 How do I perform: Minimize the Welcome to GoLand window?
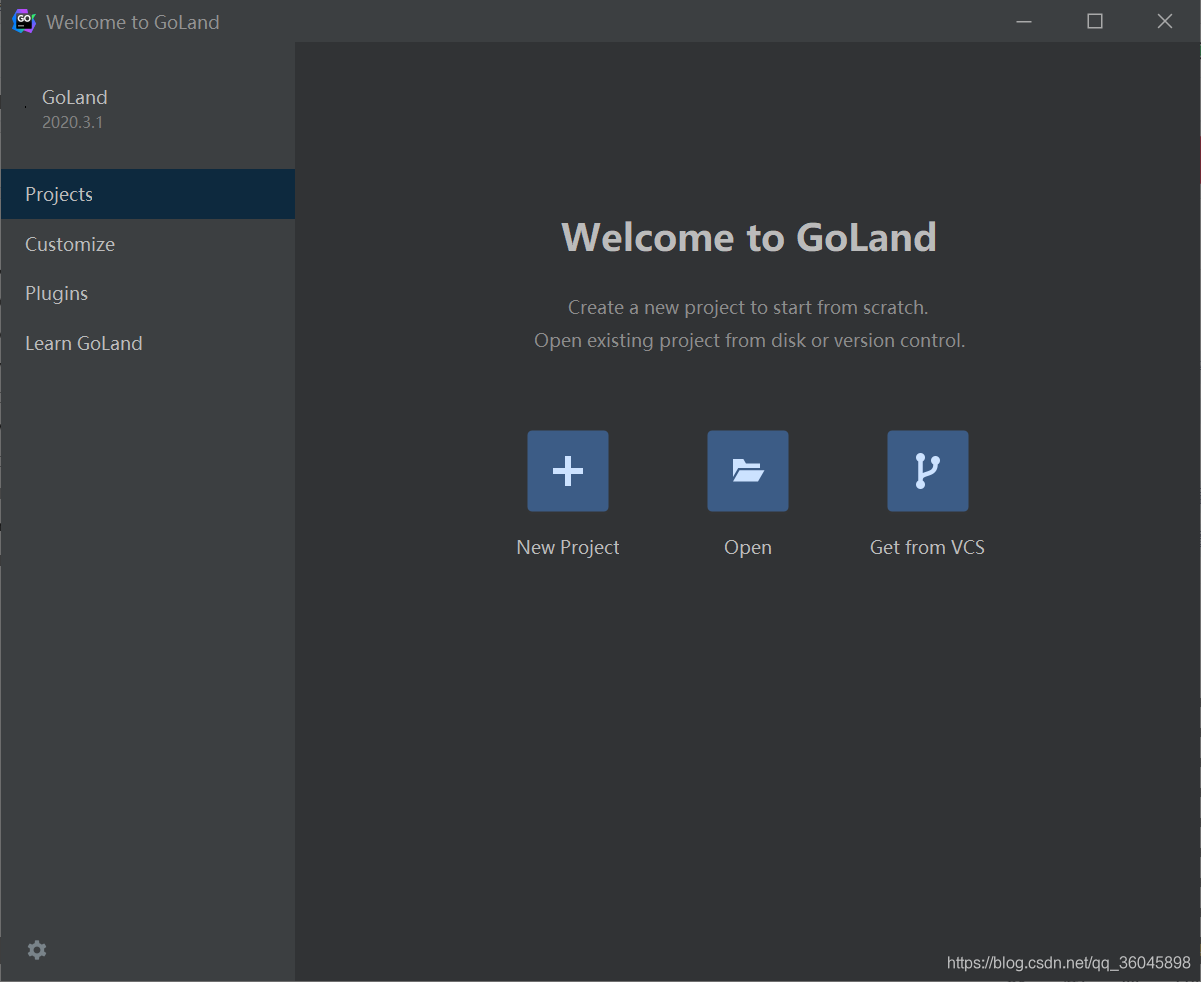[x=1023, y=21]
